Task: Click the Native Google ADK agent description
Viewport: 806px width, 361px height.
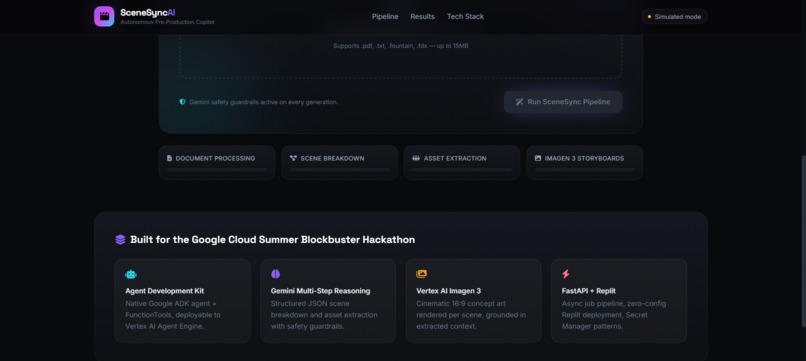Action: tap(173, 315)
